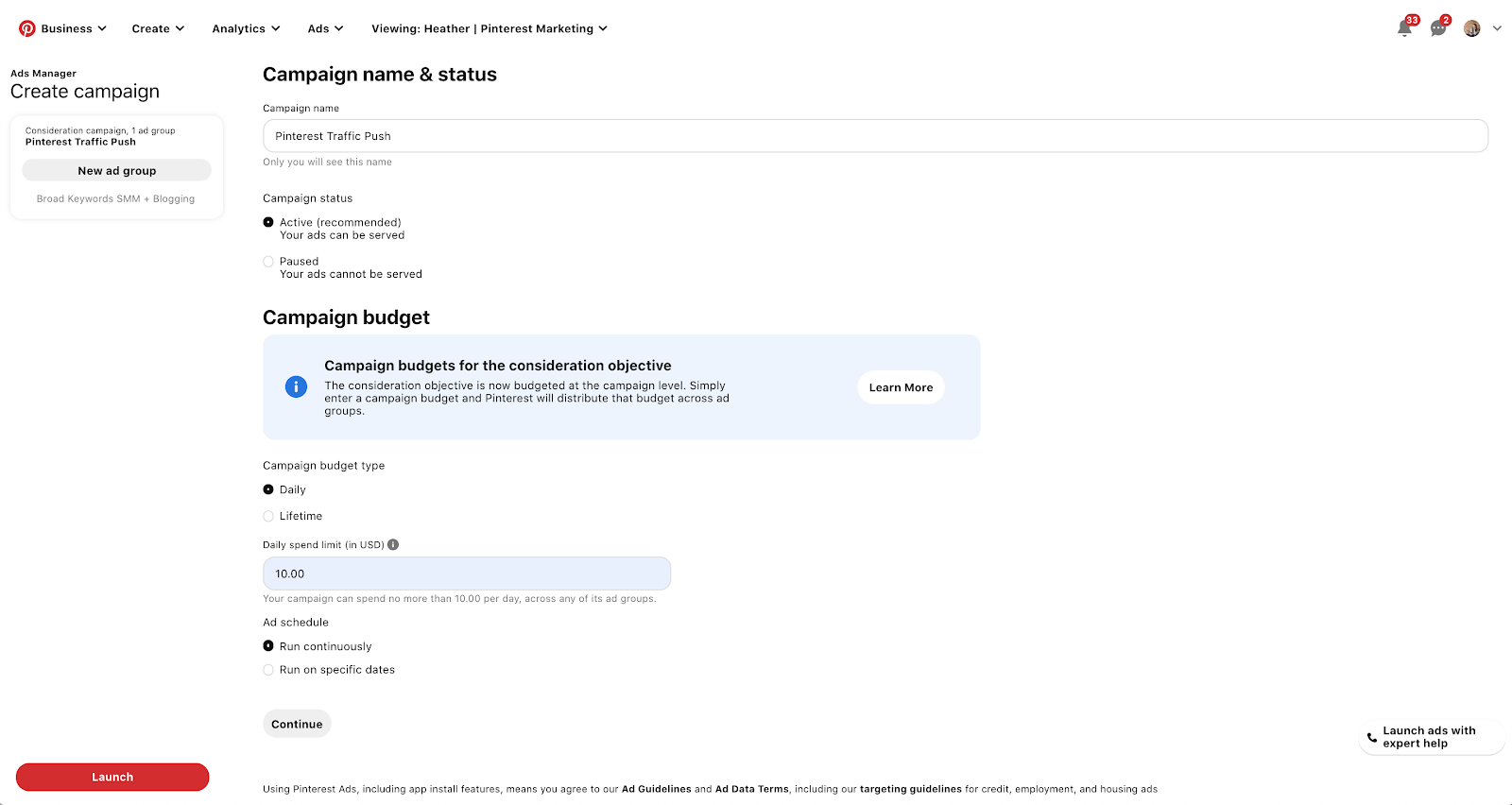Click Learn More in budget banner

(x=901, y=387)
